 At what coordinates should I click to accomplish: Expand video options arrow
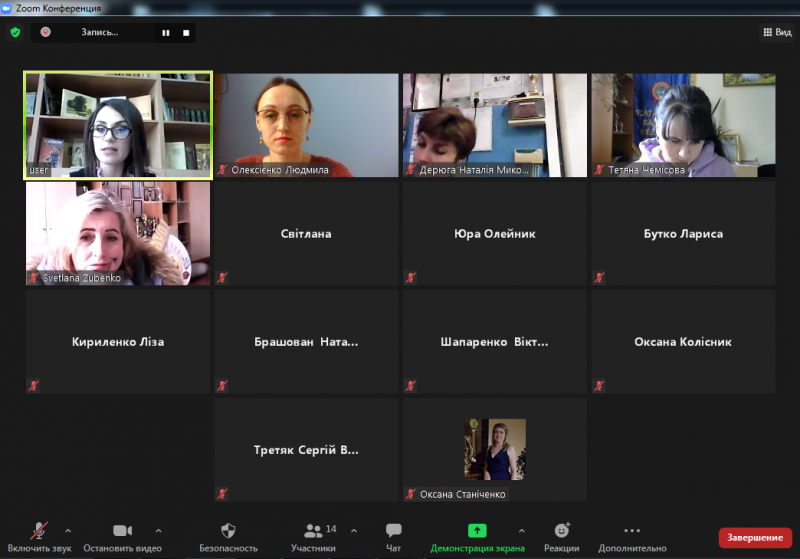(159, 531)
